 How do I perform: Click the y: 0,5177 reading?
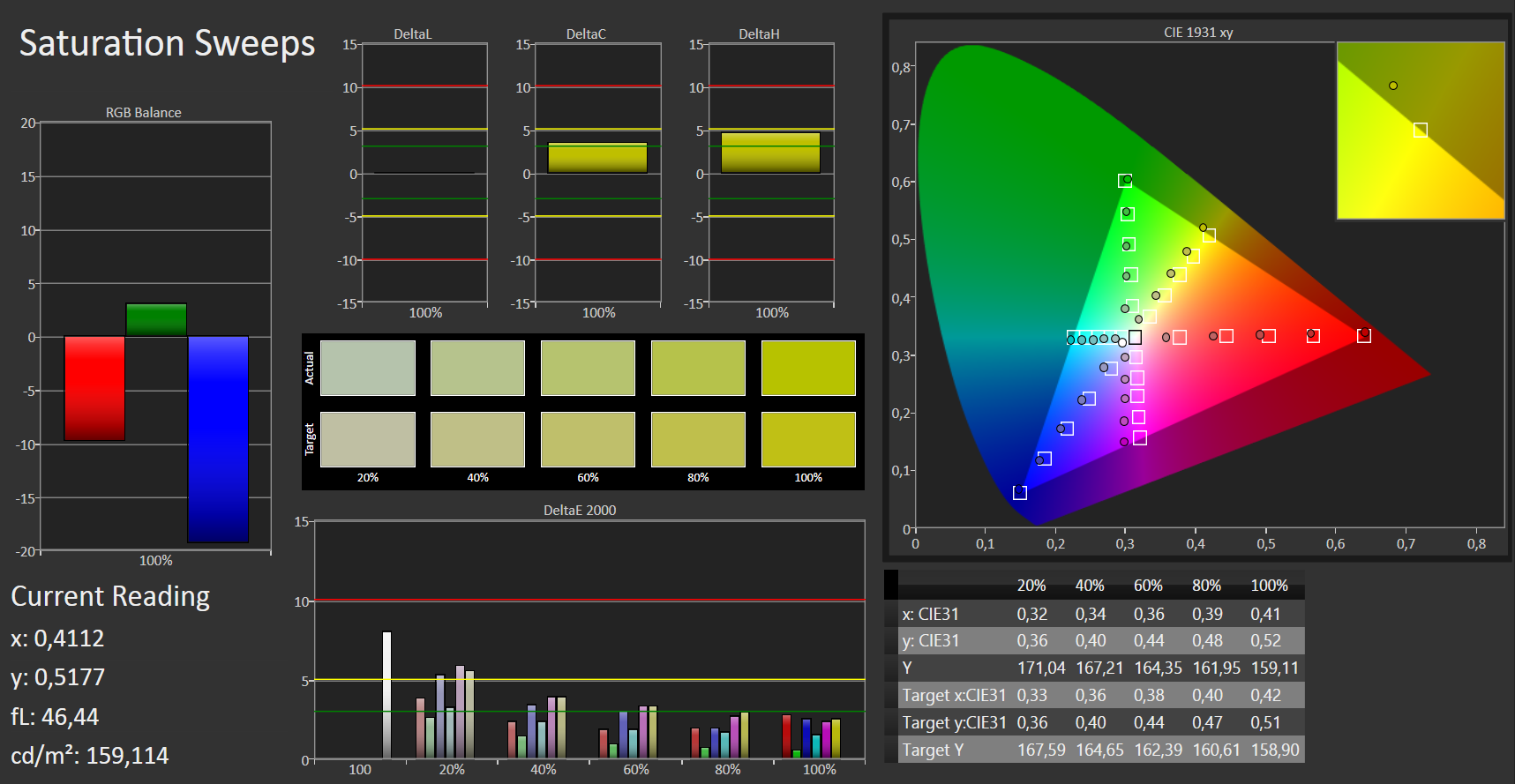click(x=57, y=677)
